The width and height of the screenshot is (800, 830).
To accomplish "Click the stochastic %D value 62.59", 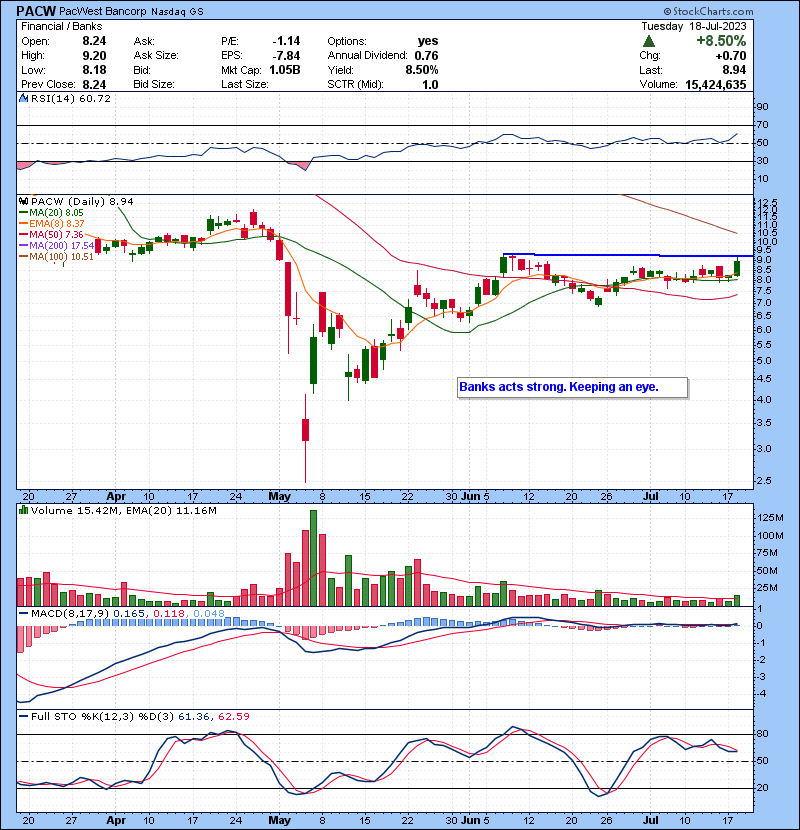I will (233, 716).
